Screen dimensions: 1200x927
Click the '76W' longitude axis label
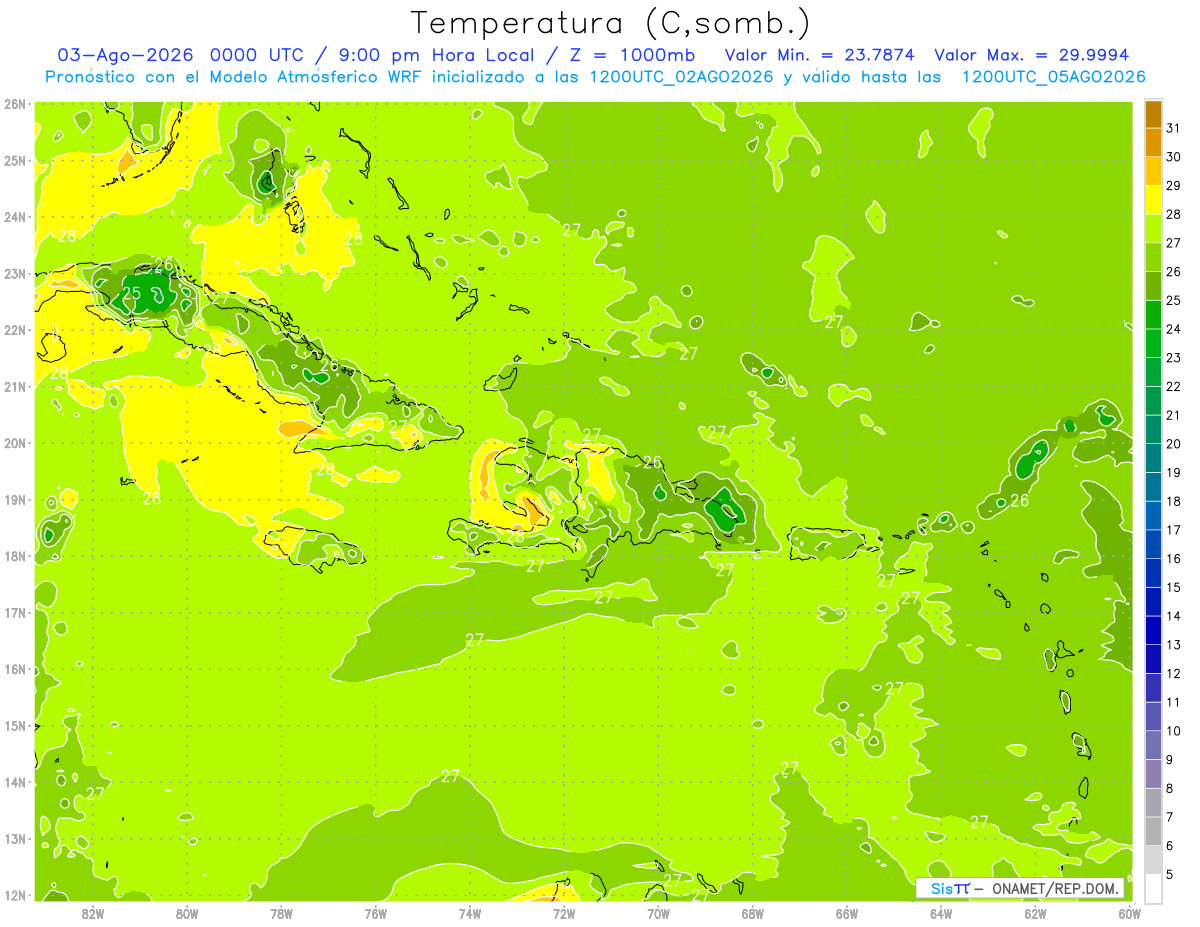point(376,913)
